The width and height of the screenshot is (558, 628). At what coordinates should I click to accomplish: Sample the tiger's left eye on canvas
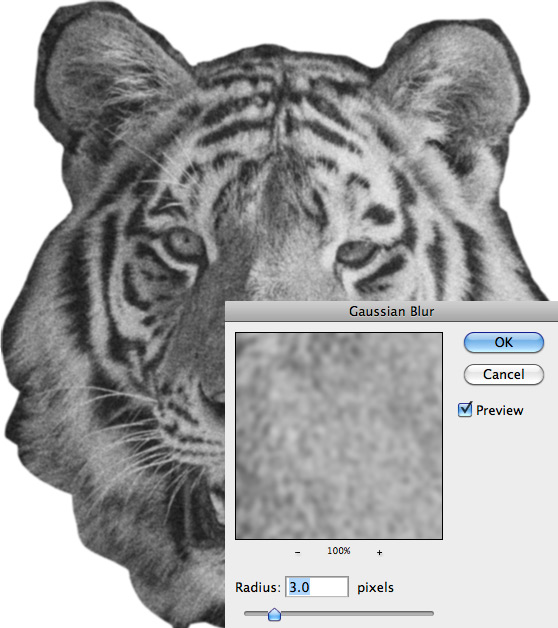click(x=184, y=244)
